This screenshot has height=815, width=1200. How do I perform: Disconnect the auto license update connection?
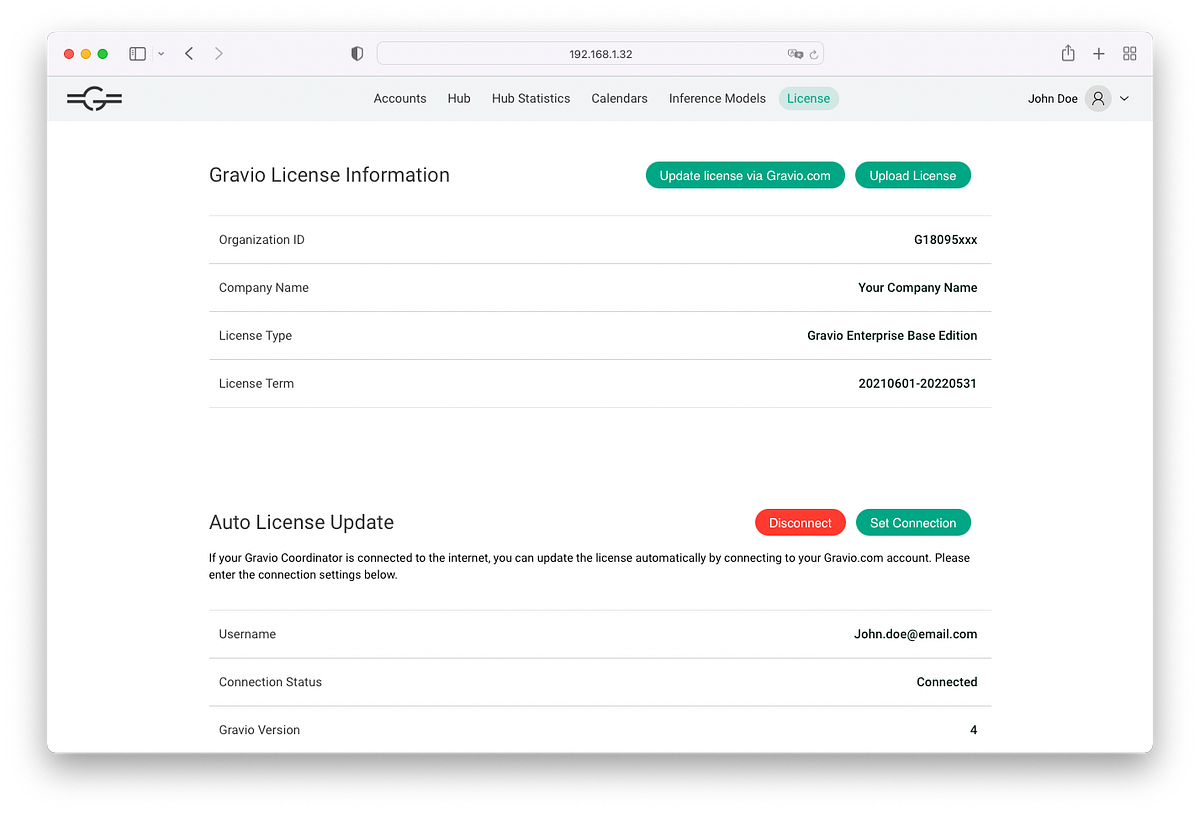pos(800,522)
